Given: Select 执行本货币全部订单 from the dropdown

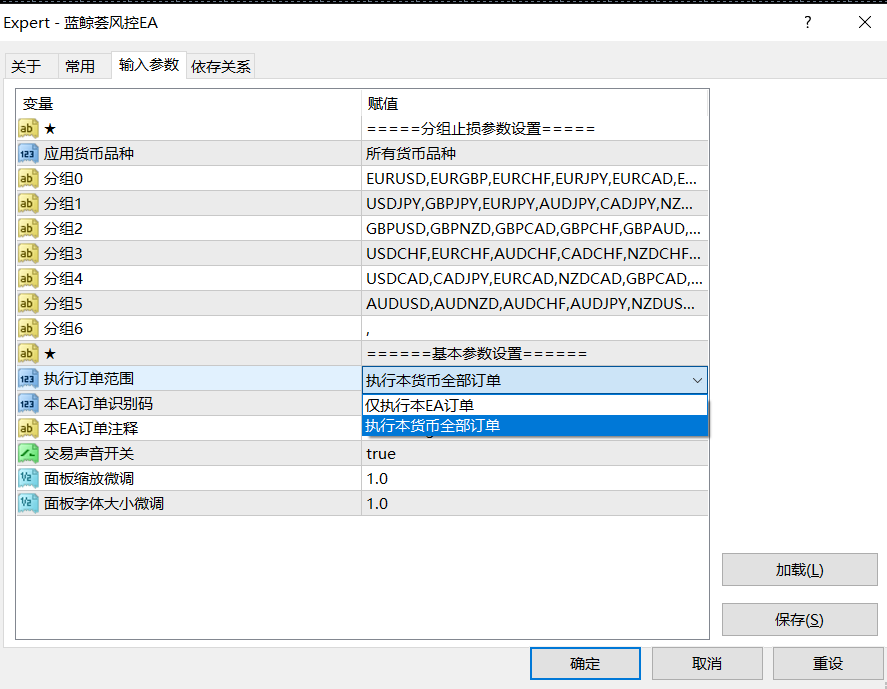Looking at the screenshot, I should [450, 427].
